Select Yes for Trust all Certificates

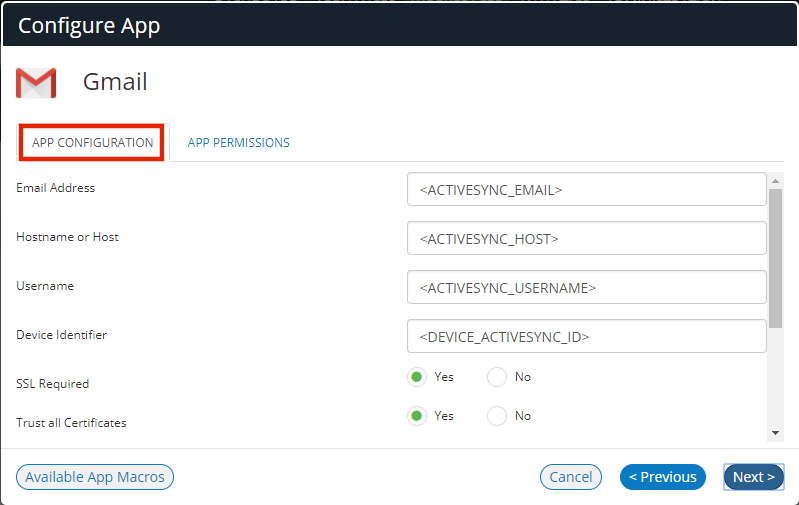417,416
